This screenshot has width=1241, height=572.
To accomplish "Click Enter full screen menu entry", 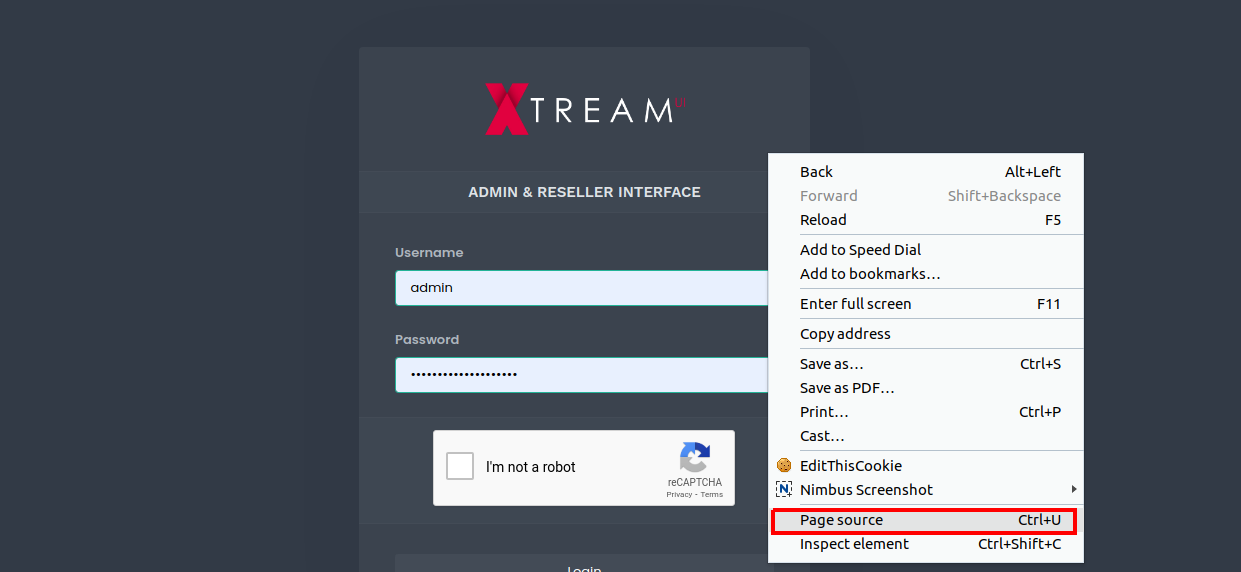I will click(855, 304).
